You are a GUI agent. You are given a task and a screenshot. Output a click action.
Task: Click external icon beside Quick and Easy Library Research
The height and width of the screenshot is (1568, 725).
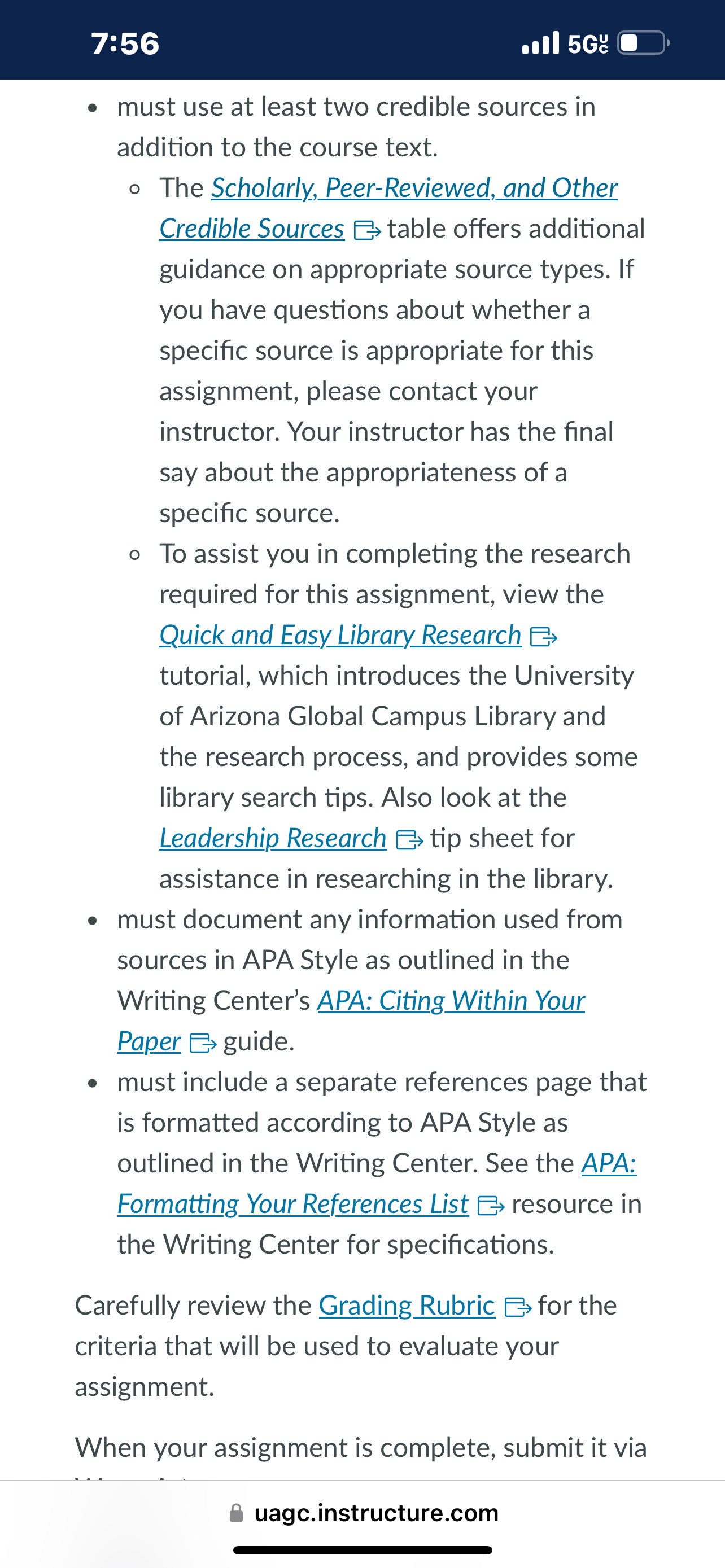coord(544,637)
